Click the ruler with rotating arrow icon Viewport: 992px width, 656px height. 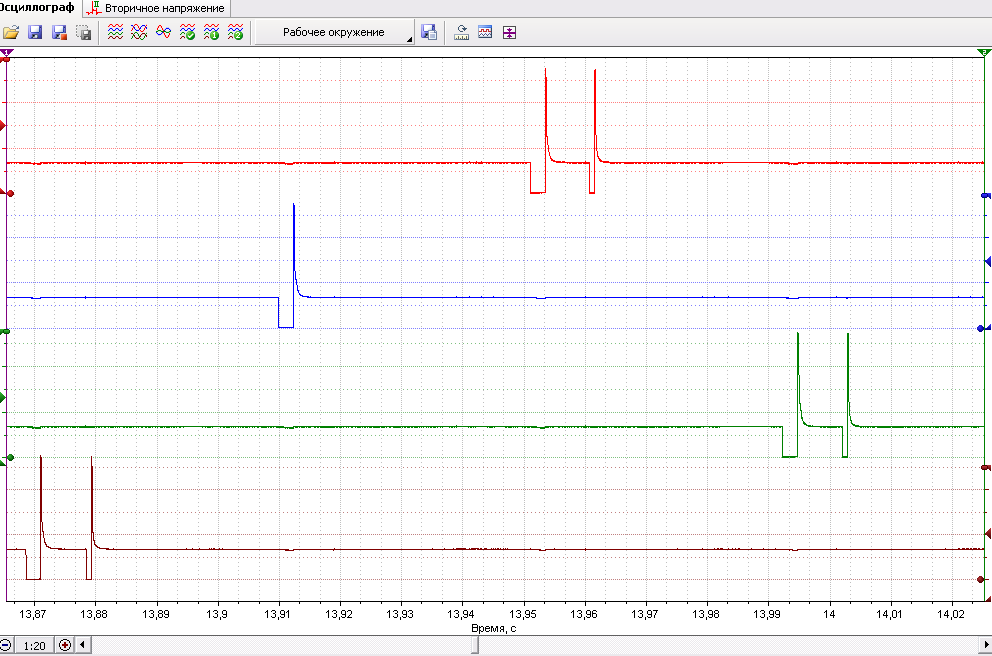coord(462,32)
